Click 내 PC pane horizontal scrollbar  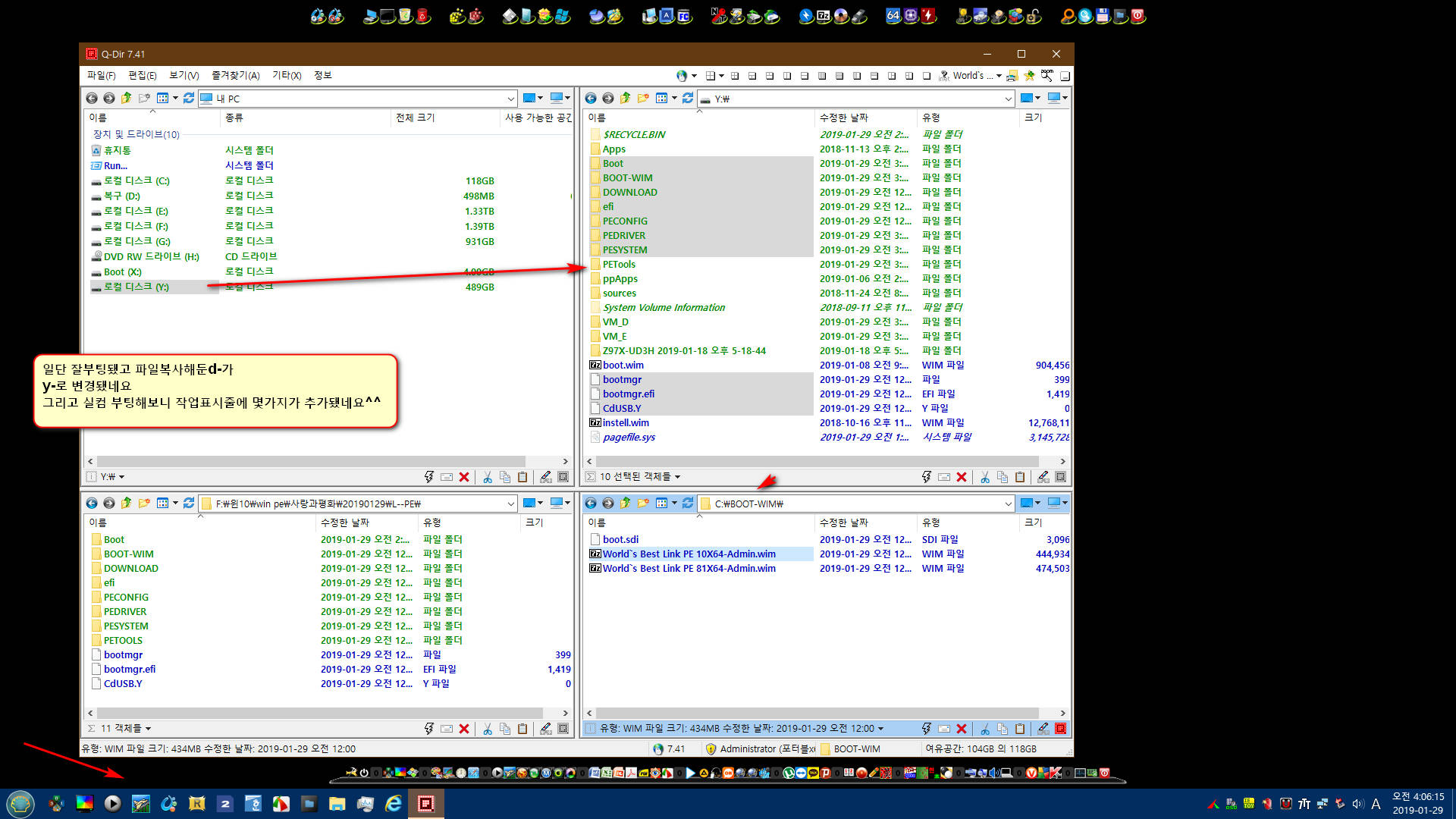coord(311,461)
